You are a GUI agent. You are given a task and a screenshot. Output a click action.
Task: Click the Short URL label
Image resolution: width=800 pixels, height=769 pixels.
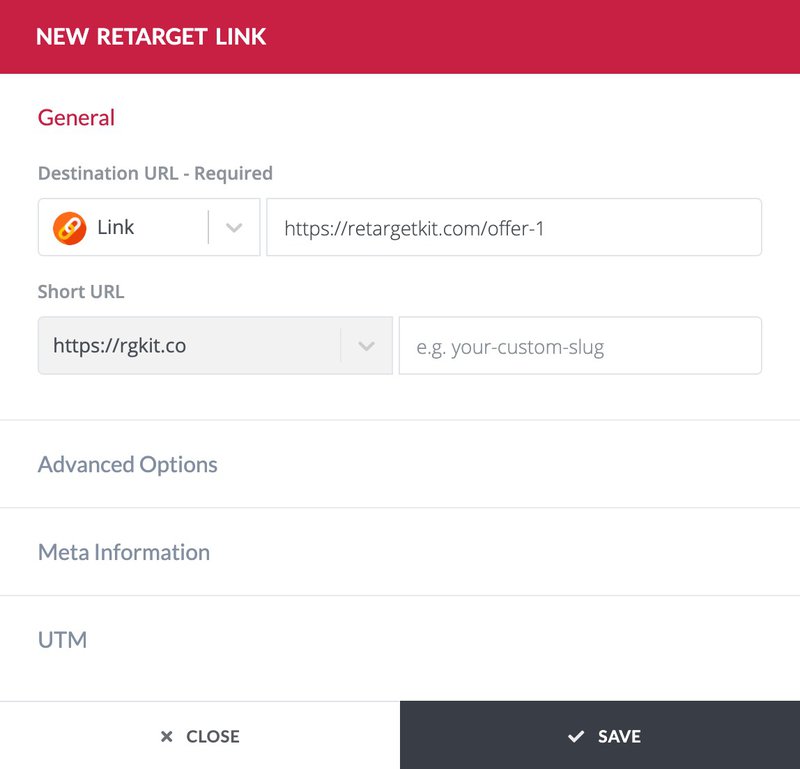81,292
